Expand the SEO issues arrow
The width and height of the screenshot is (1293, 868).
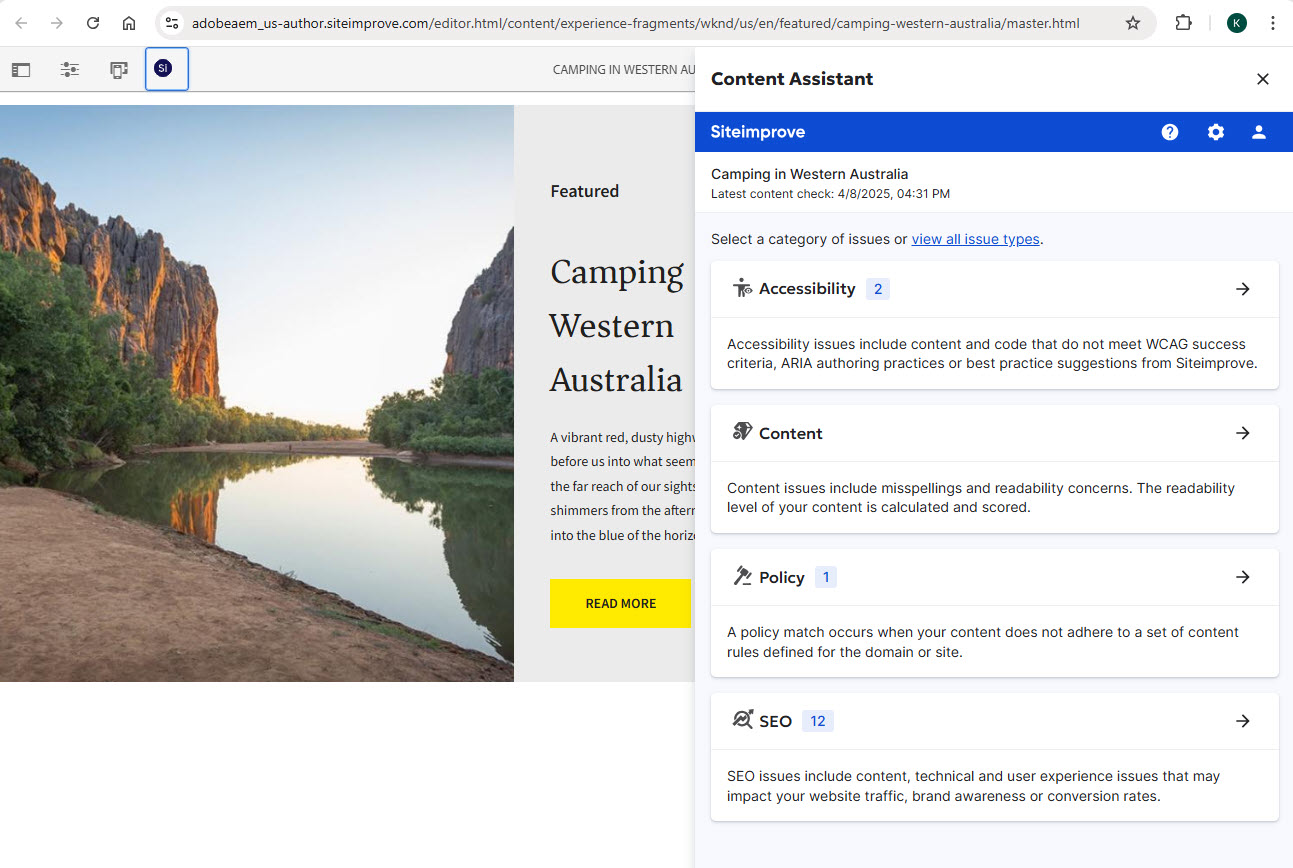pos(1243,720)
